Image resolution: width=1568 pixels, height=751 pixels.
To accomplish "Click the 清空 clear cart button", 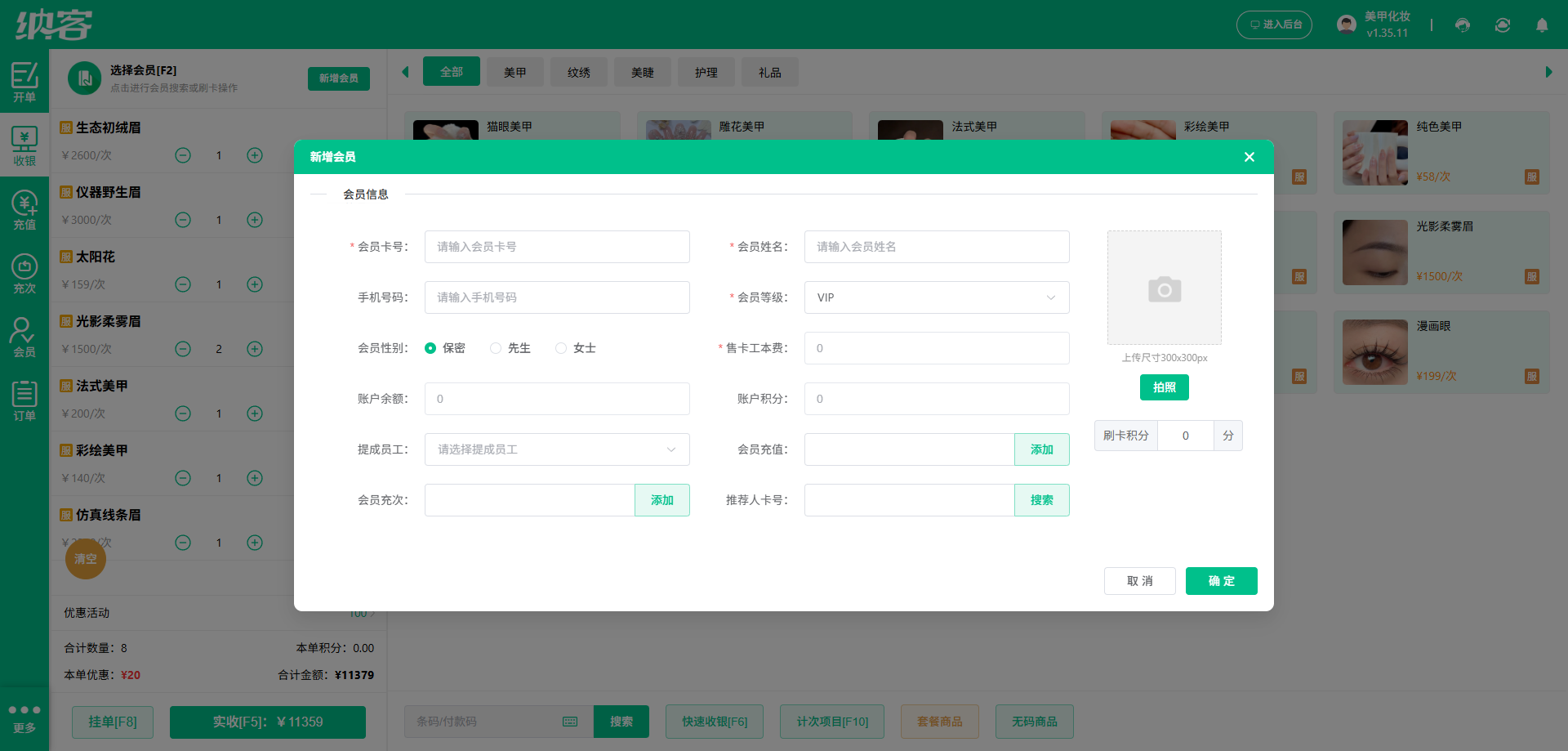I will [86, 559].
